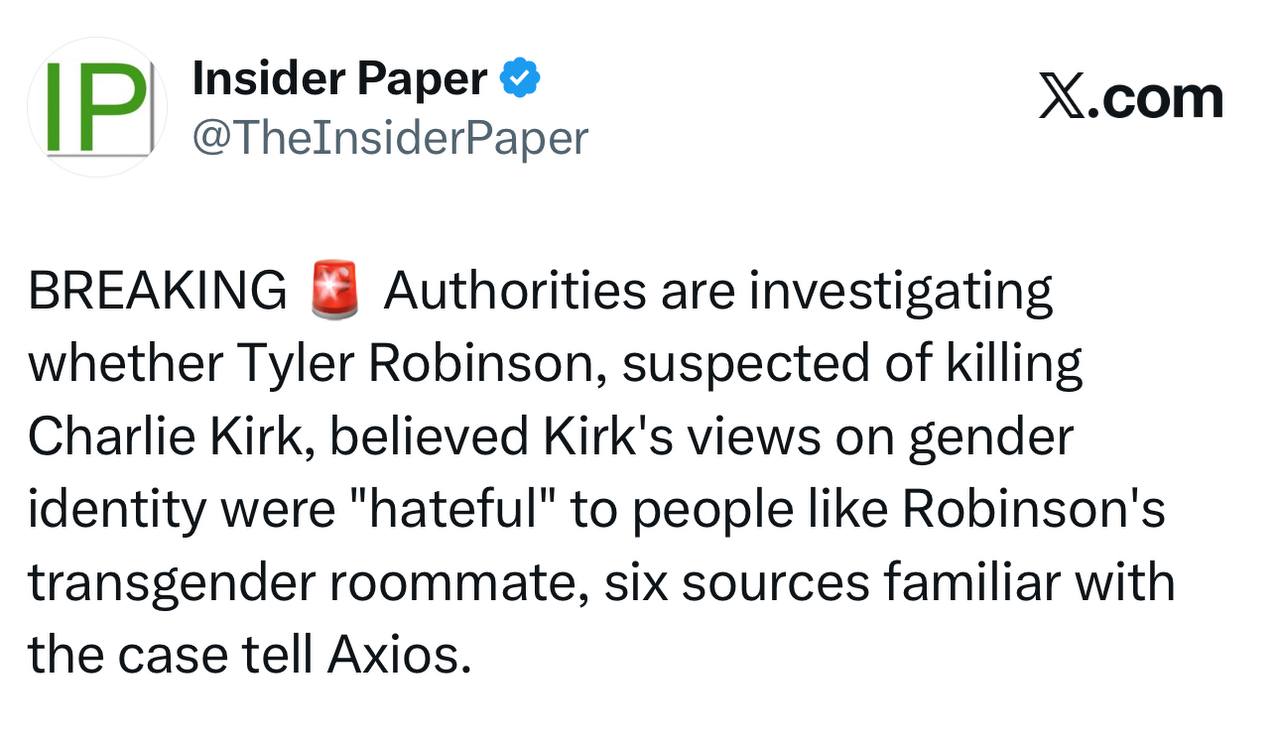This screenshot has width=1280, height=743.
Task: Click the name Charlie Kirk in the post
Action: (171, 438)
